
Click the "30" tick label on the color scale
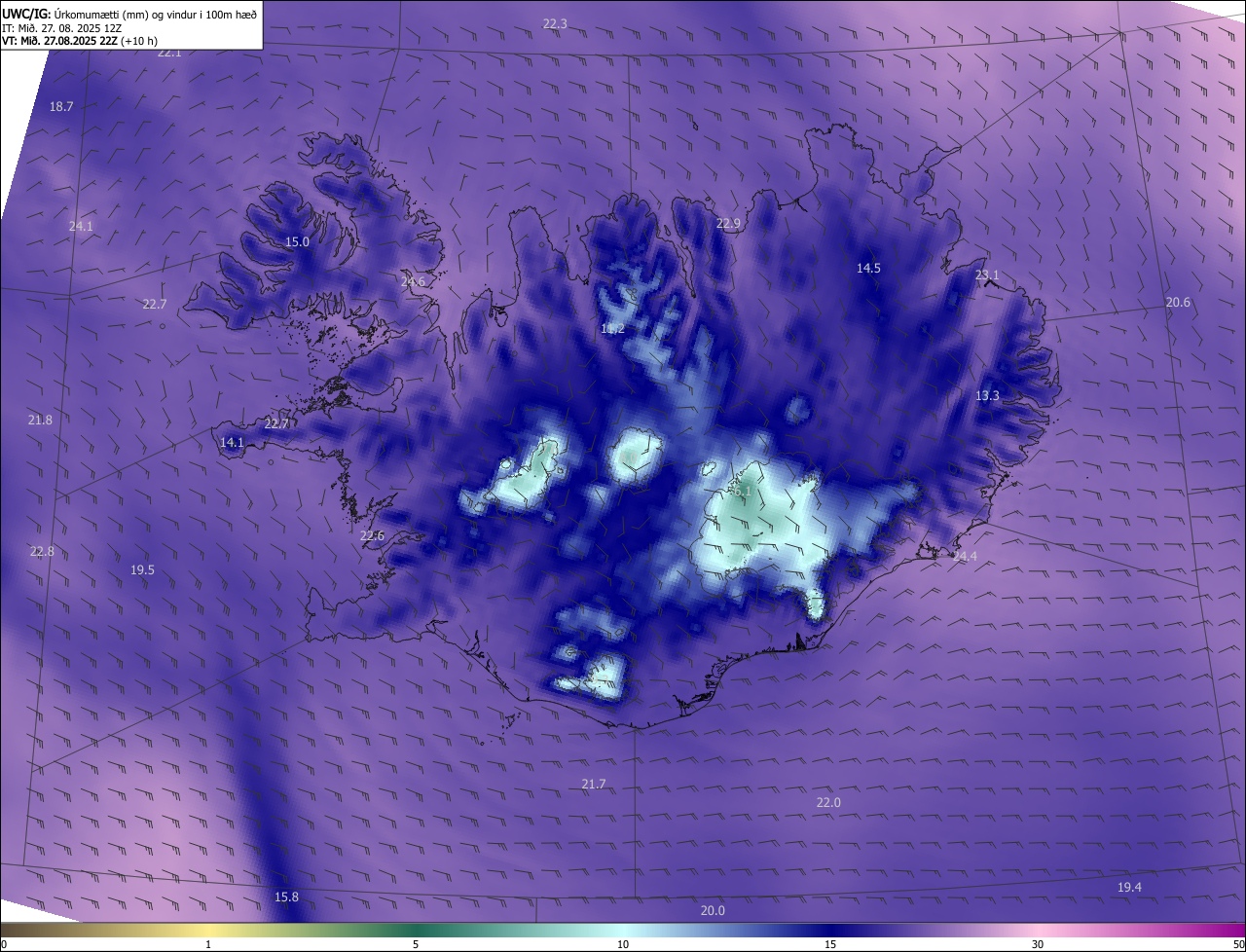click(1038, 944)
